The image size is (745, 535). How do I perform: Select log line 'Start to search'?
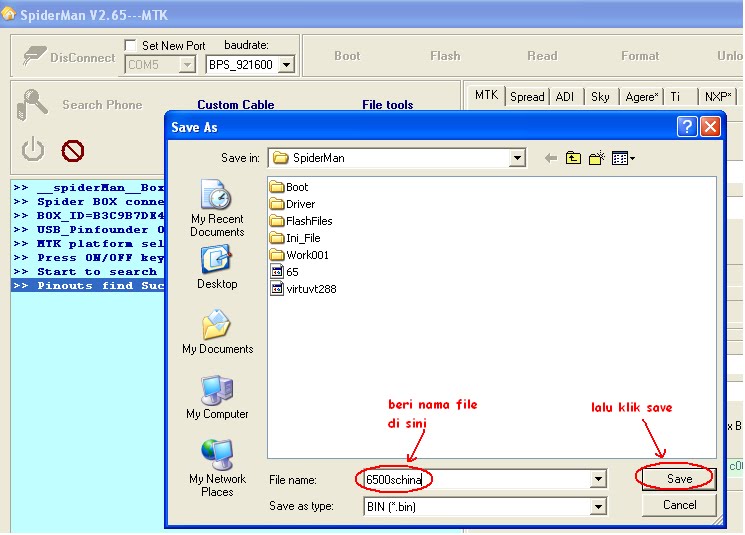pyautogui.click(x=88, y=272)
